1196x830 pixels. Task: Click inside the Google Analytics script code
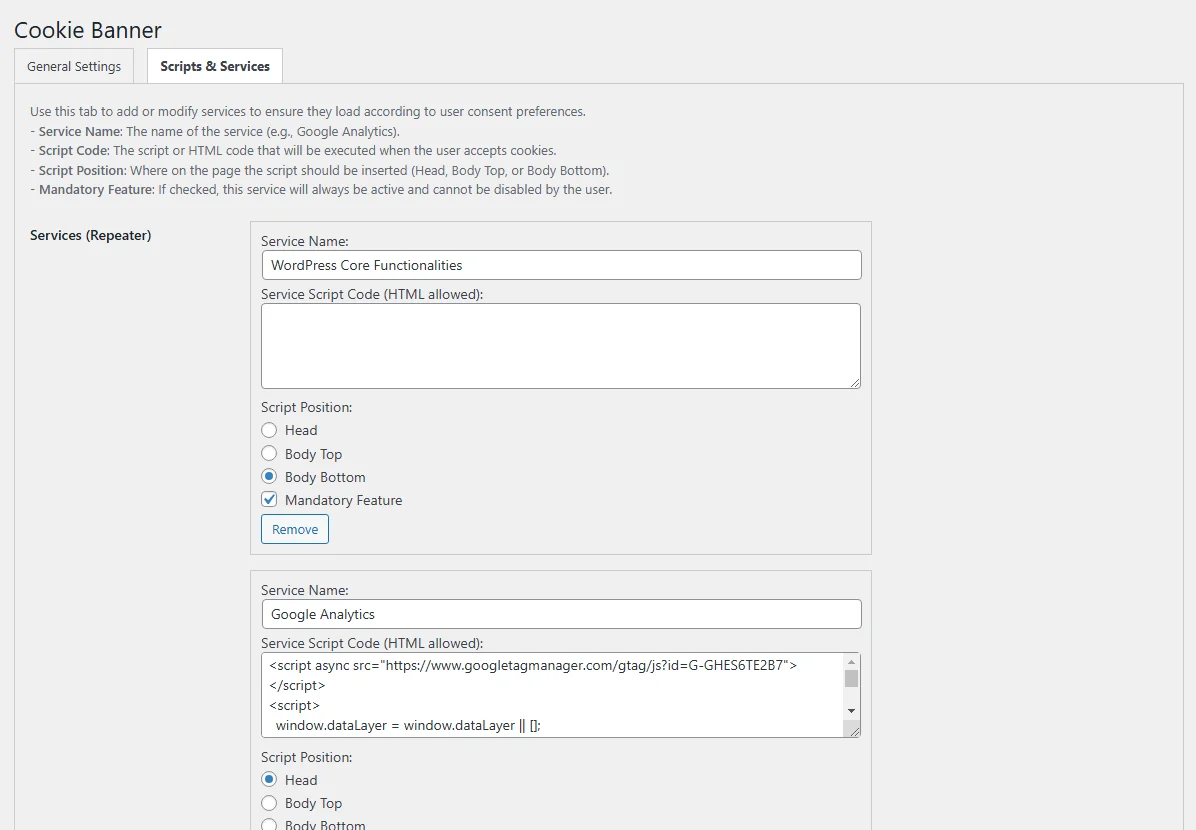click(x=550, y=695)
